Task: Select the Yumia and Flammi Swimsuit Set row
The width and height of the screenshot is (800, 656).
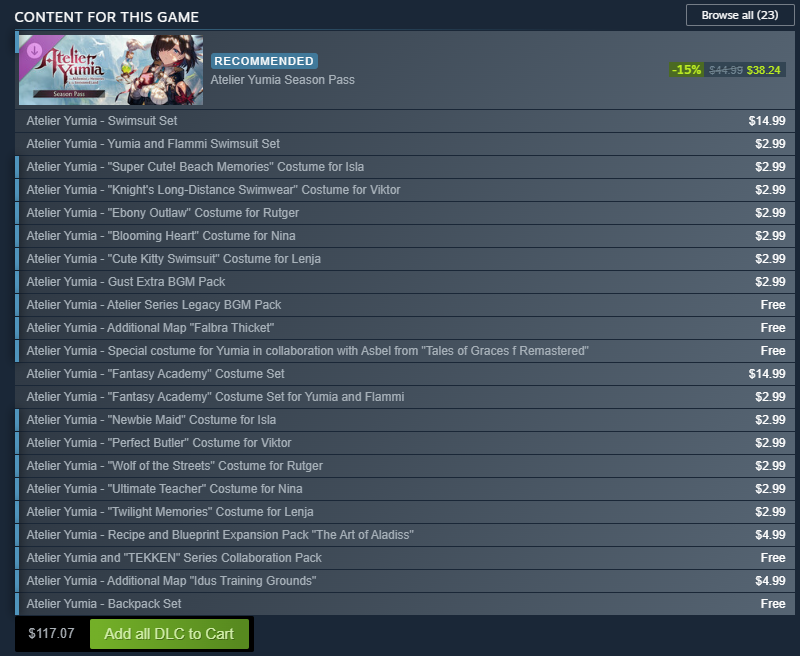Action: pos(405,144)
